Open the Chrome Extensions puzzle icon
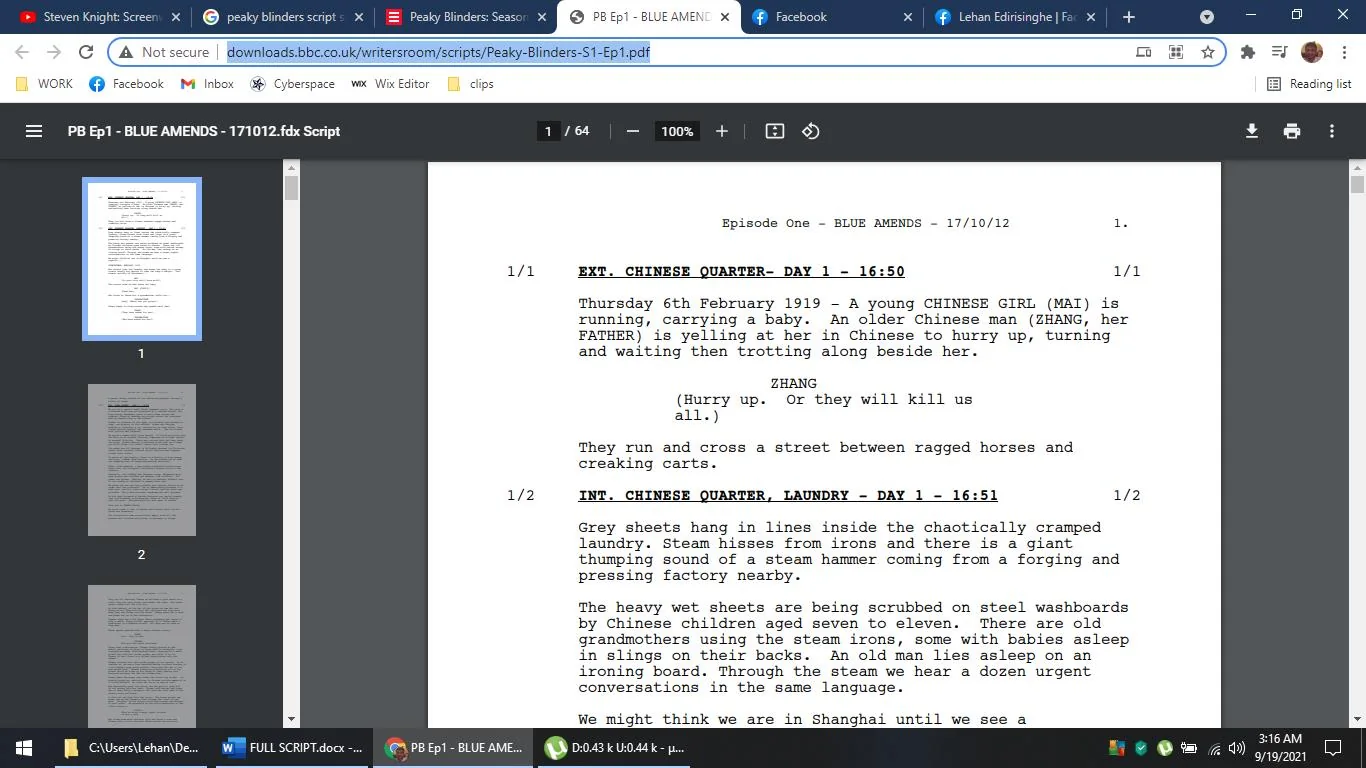The image size is (1366, 768). tap(1248, 52)
